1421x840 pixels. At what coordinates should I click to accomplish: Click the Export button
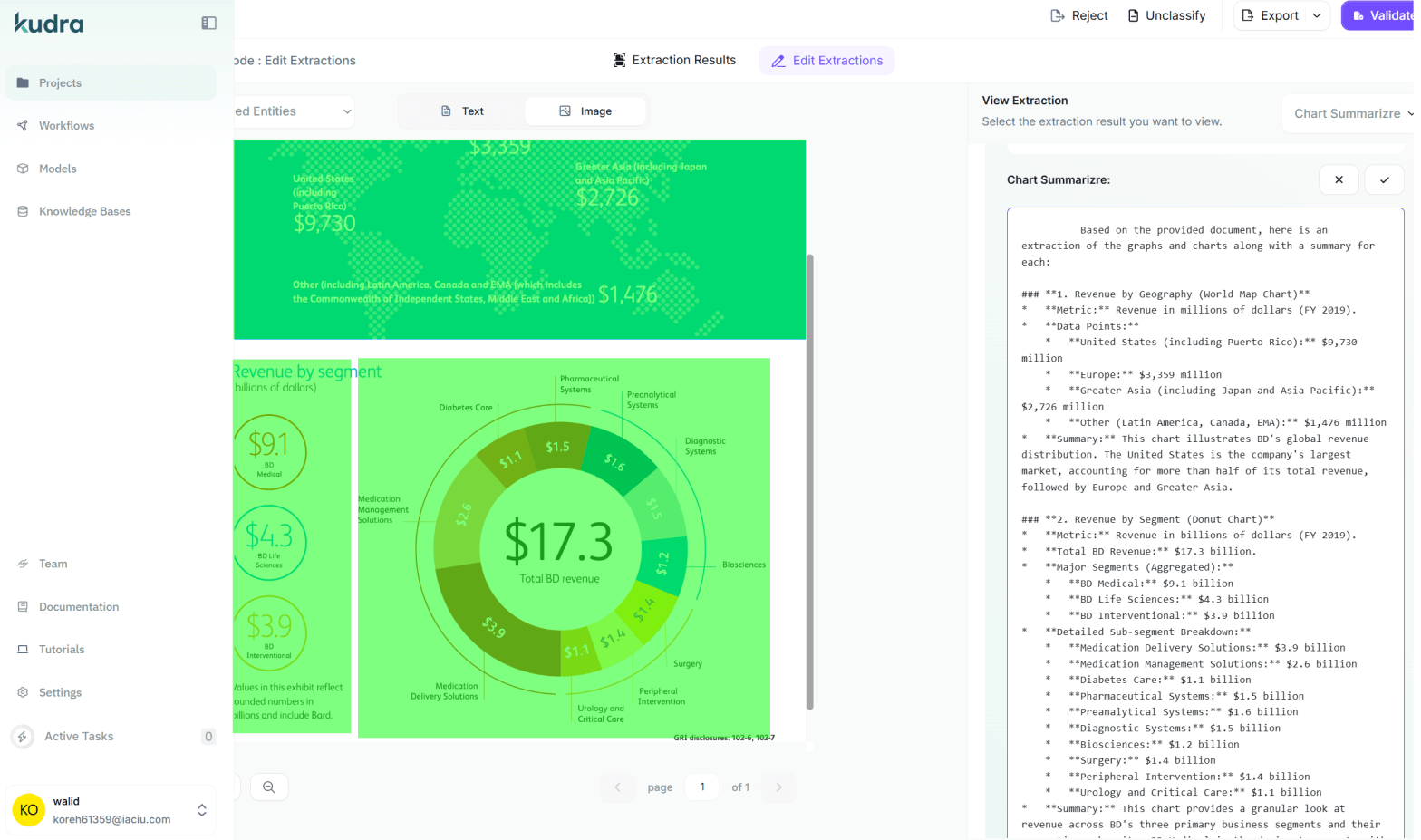click(1270, 15)
